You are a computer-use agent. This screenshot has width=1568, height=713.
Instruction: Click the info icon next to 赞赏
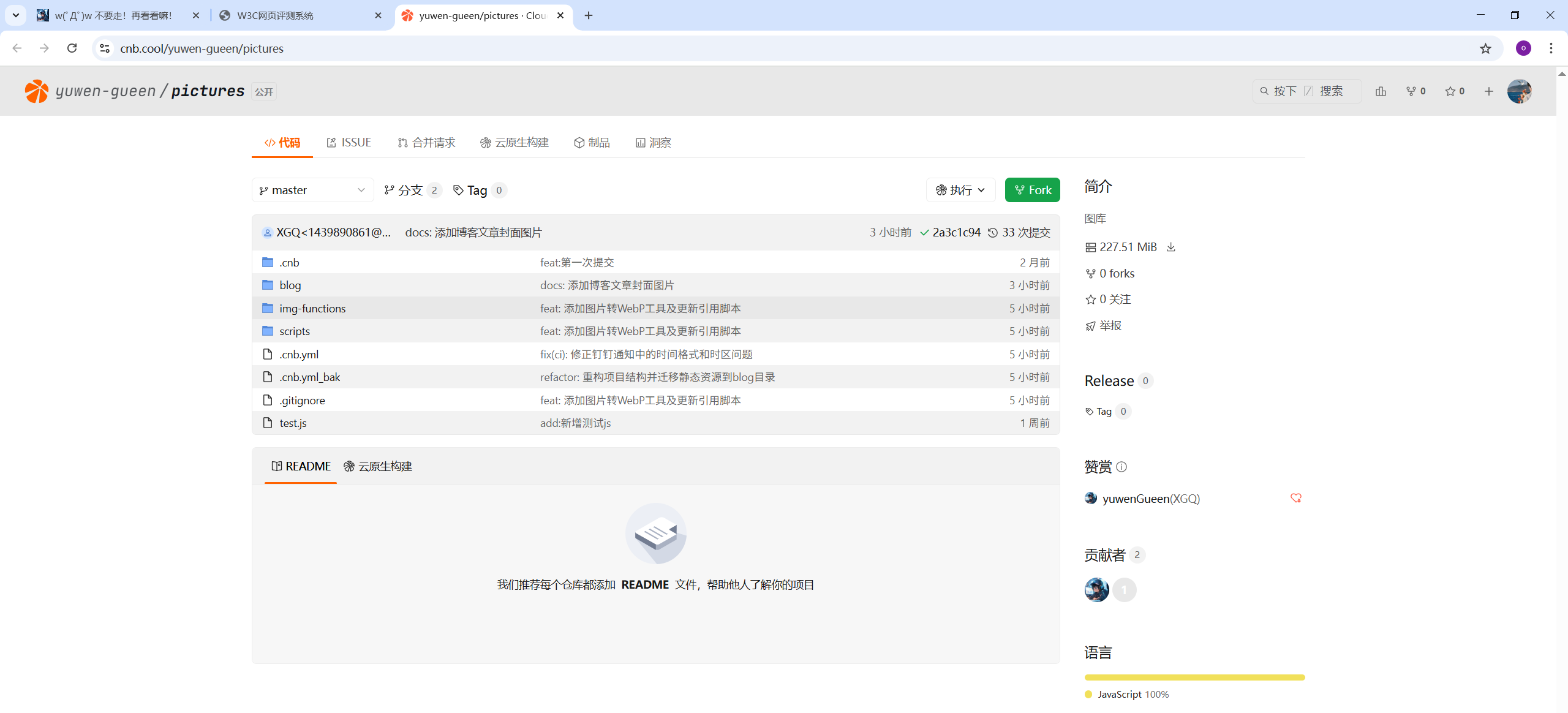pyautogui.click(x=1121, y=467)
